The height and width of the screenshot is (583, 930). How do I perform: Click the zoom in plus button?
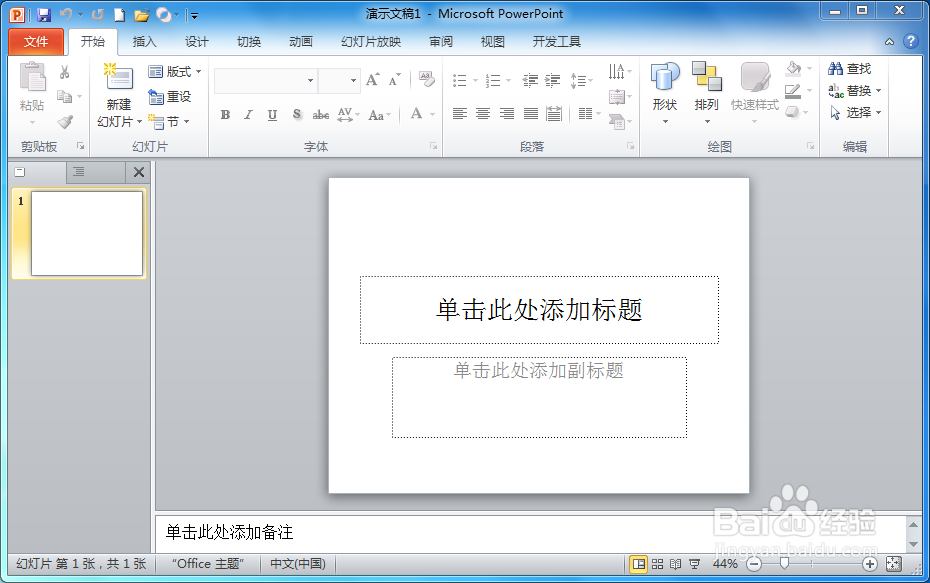coord(870,564)
